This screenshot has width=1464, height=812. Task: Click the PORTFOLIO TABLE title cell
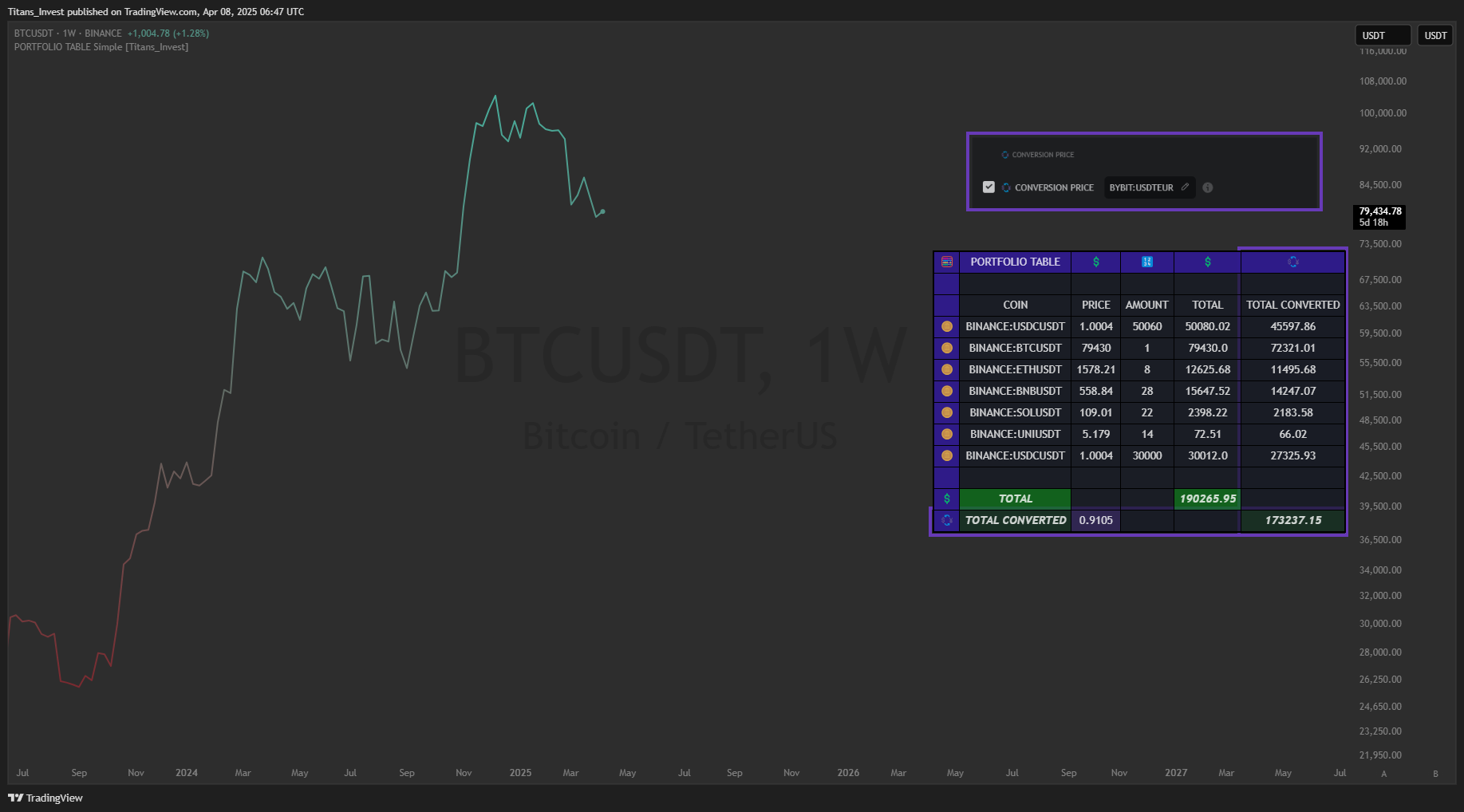[1016, 262]
